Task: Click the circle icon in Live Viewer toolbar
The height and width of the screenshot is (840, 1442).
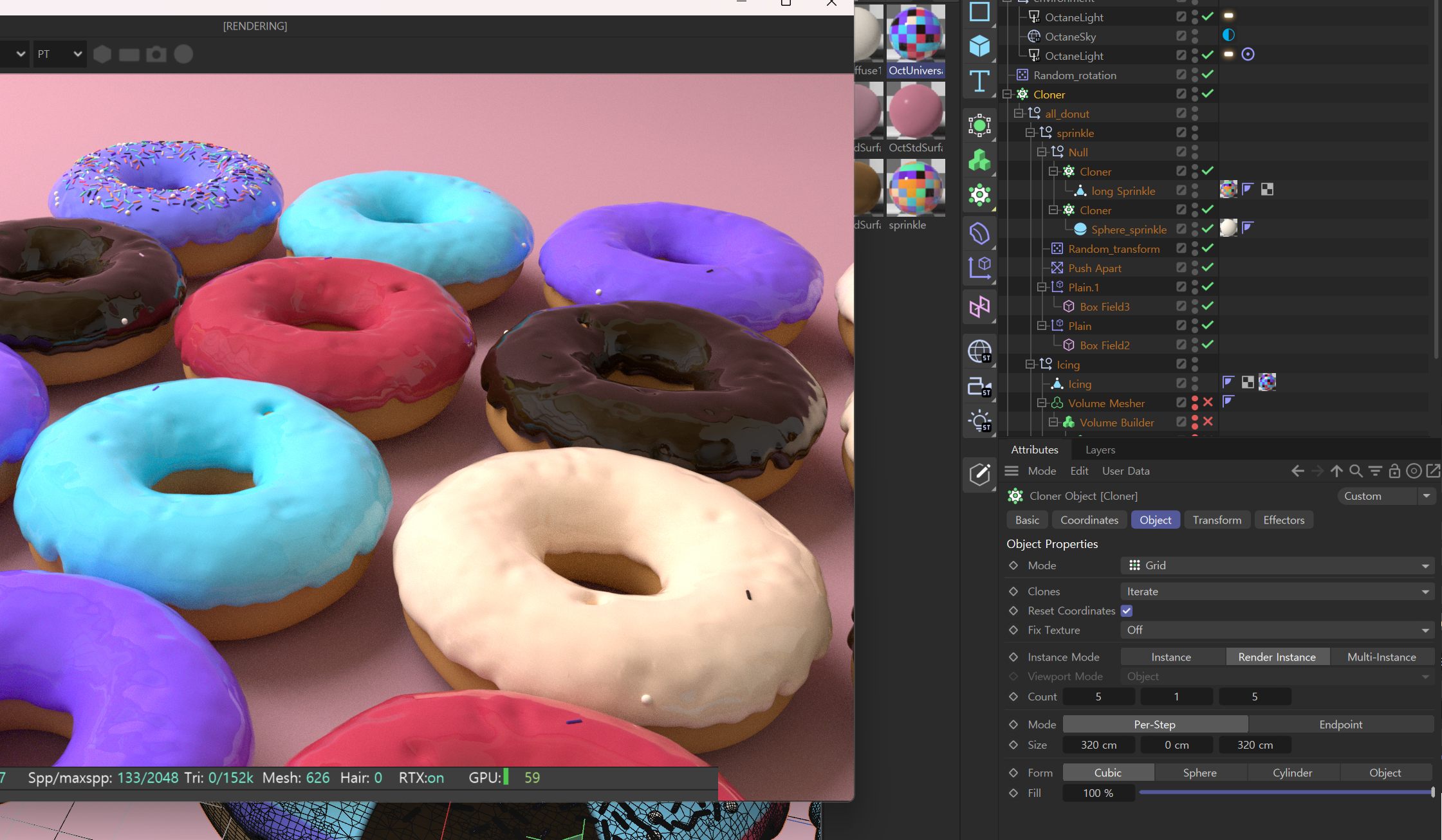Action: point(183,54)
